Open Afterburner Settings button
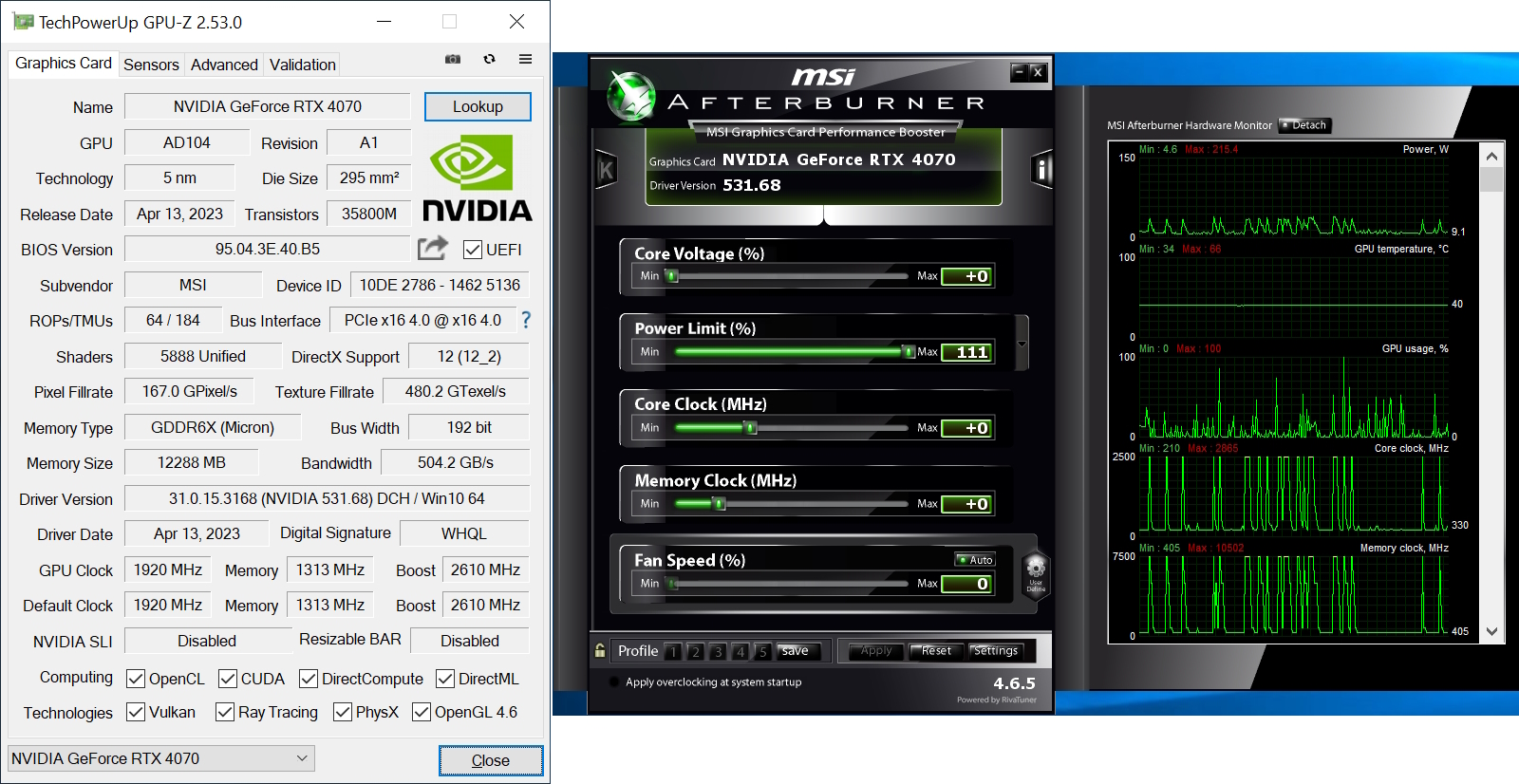 tap(995, 651)
